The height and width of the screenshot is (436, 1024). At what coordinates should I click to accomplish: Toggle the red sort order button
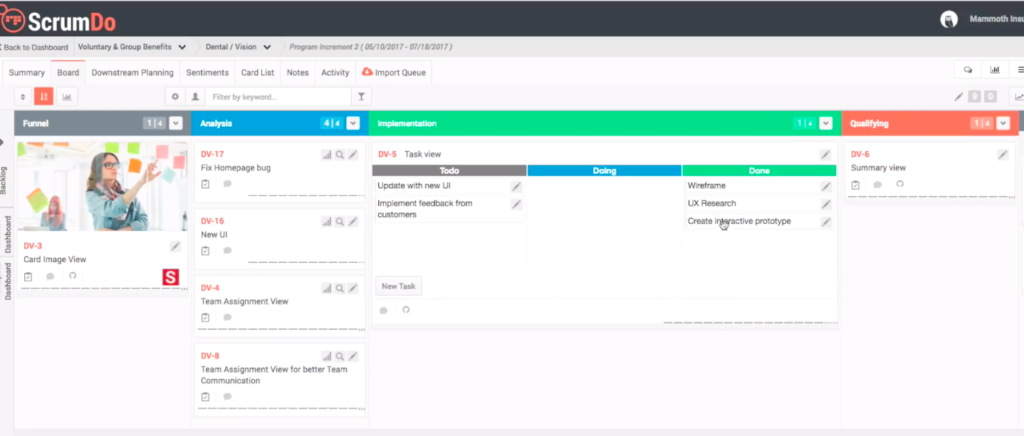click(44, 97)
